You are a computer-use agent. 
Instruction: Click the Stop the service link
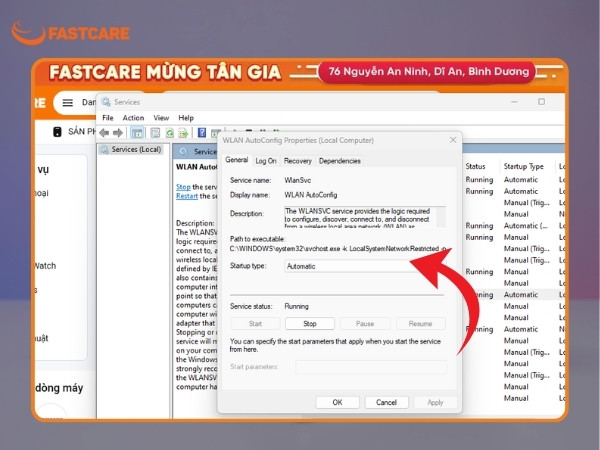coord(183,187)
